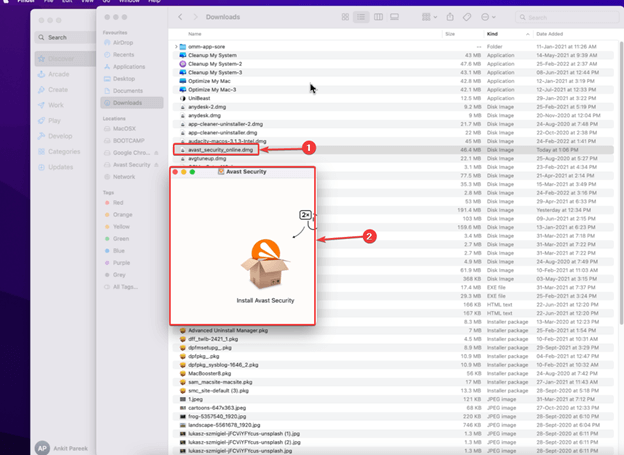Image resolution: width=624 pixels, height=455 pixels.
Task: Open the Finder action (more) menu
Action: coord(488,17)
